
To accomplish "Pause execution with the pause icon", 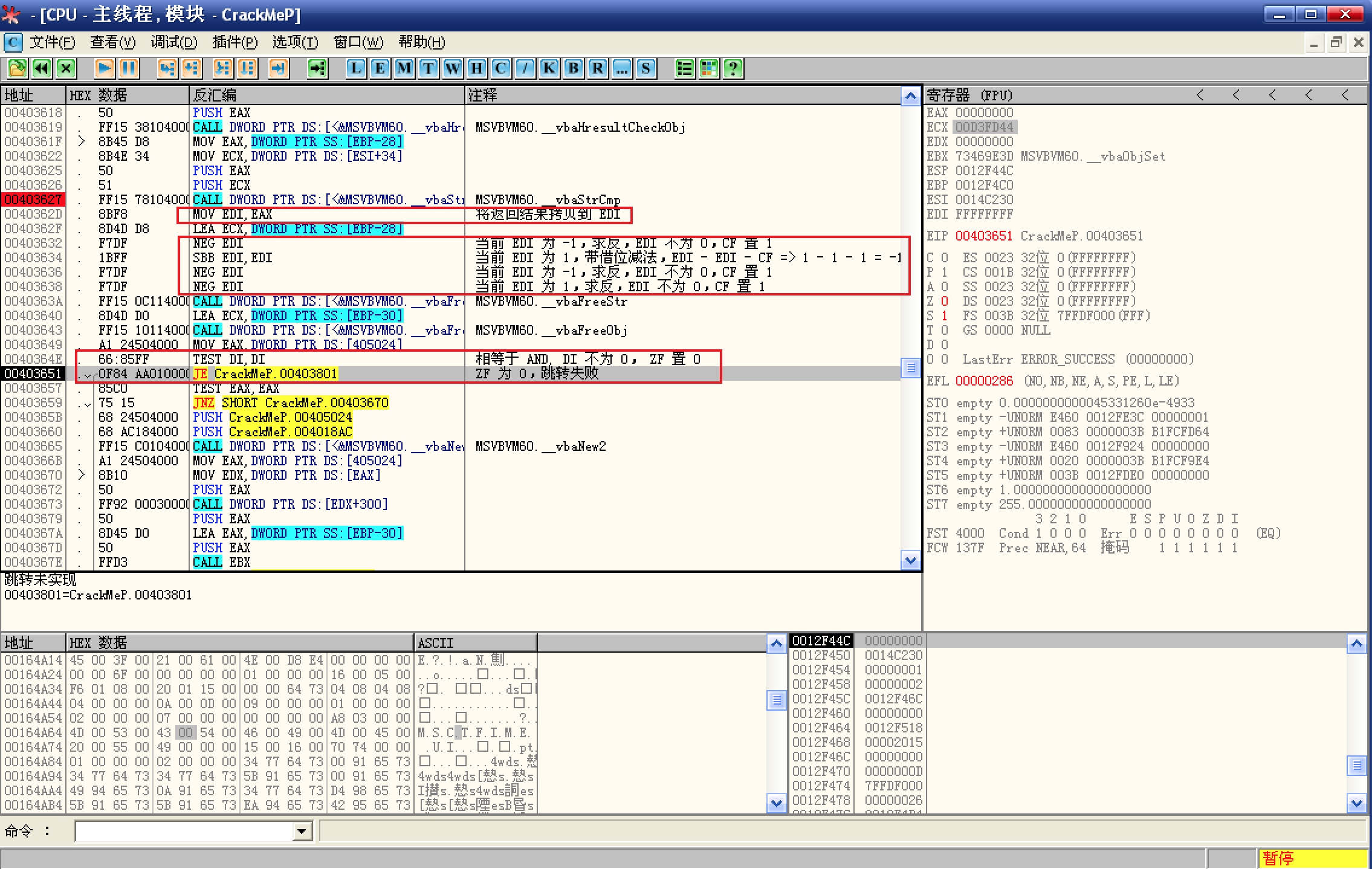I will 128,68.
